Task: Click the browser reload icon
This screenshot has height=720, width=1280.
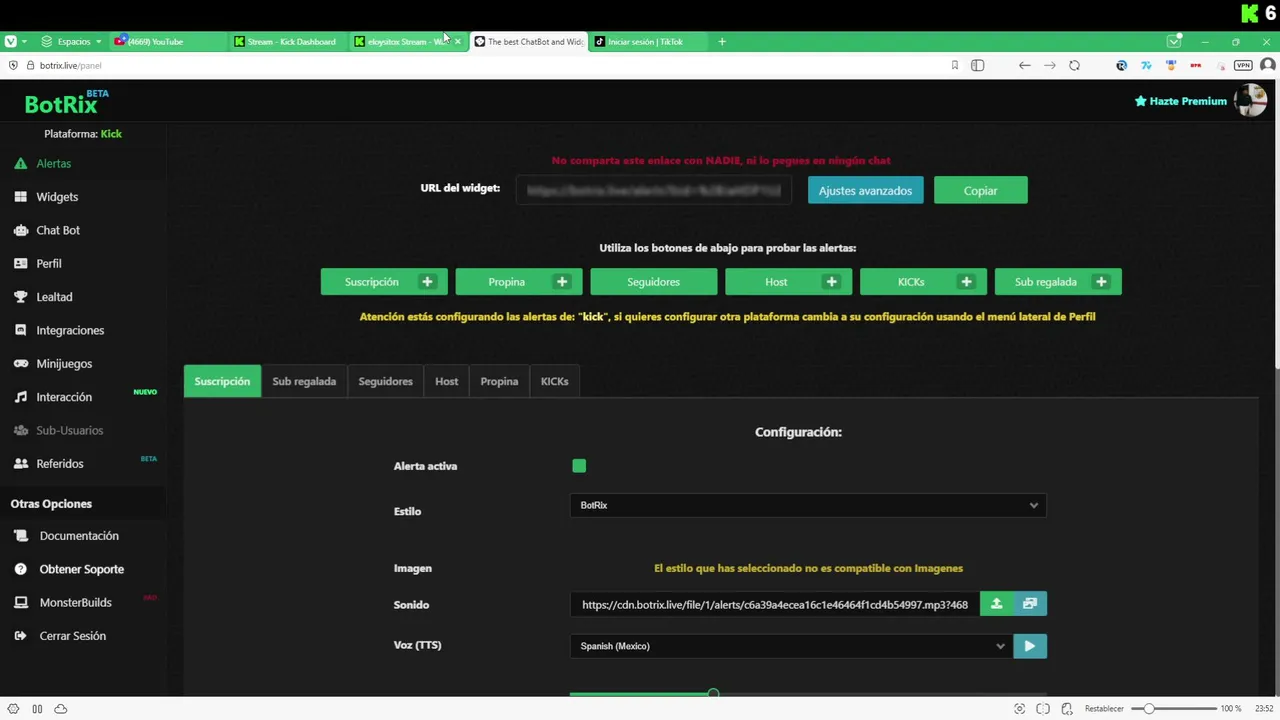Action: coord(1074,65)
